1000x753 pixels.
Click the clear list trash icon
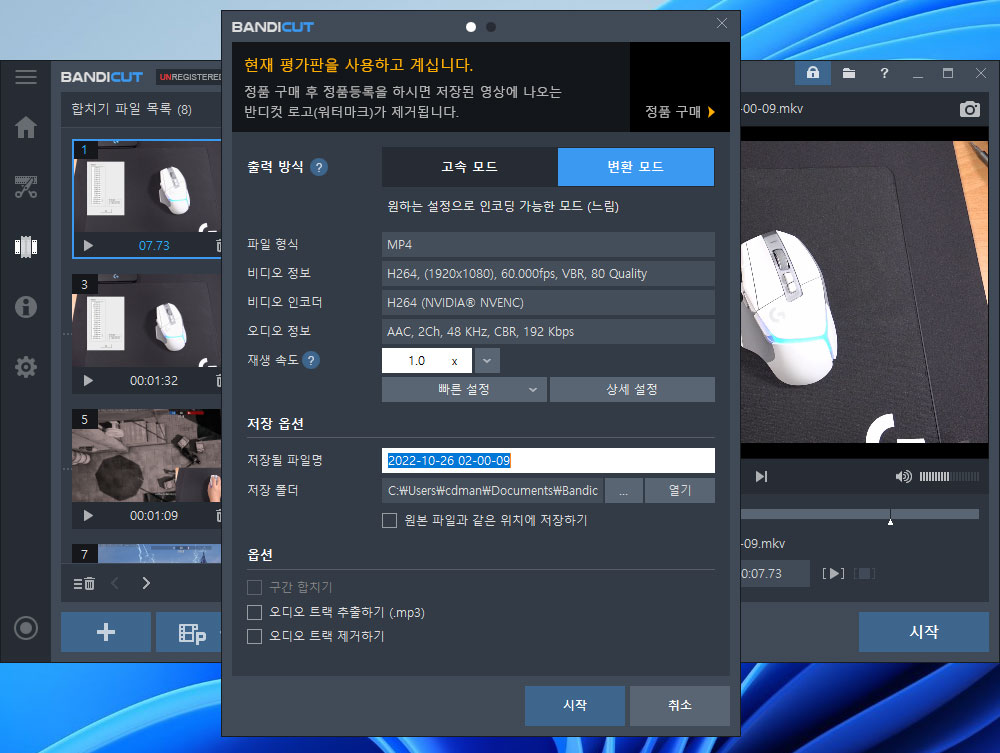point(84,583)
